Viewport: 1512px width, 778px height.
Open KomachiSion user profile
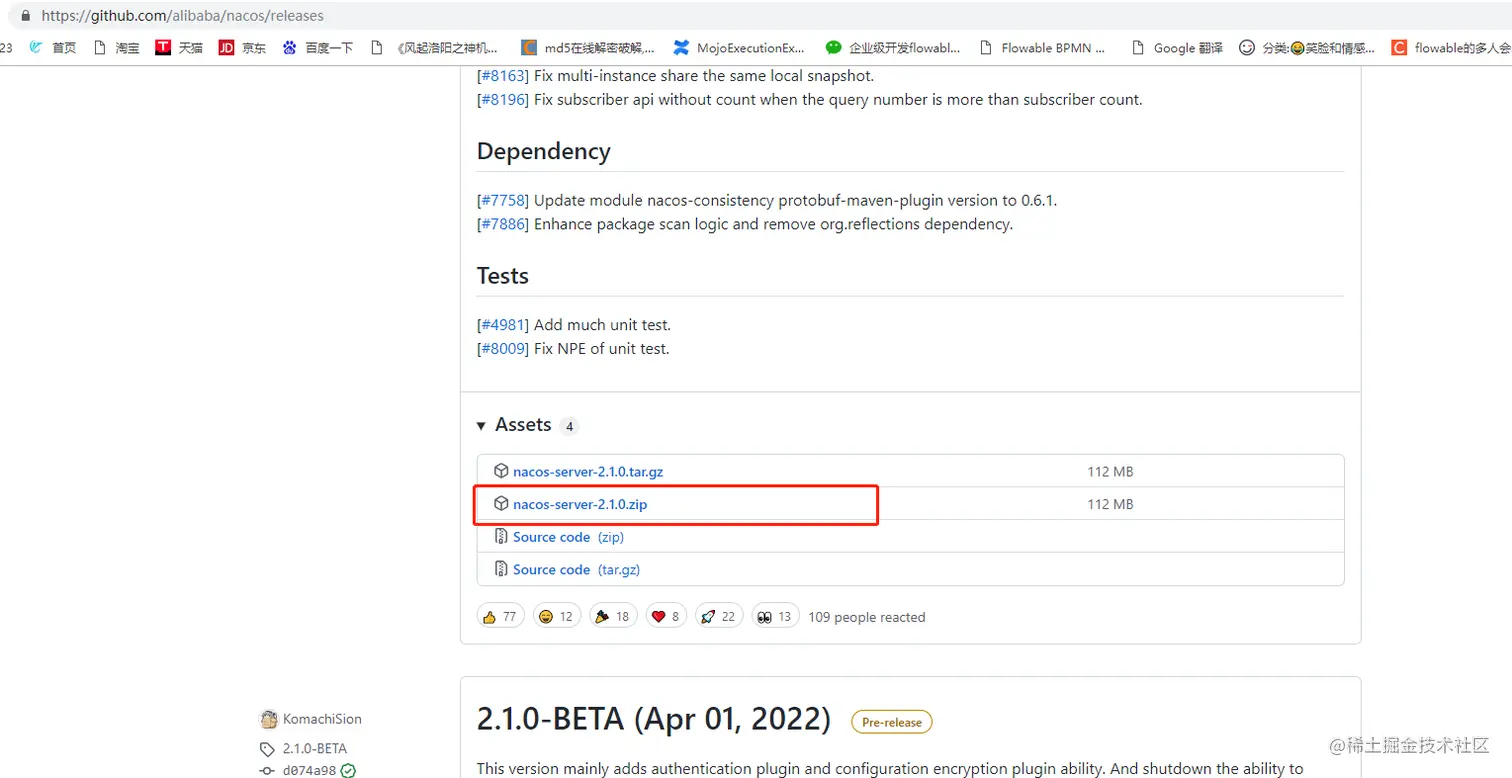pos(321,719)
